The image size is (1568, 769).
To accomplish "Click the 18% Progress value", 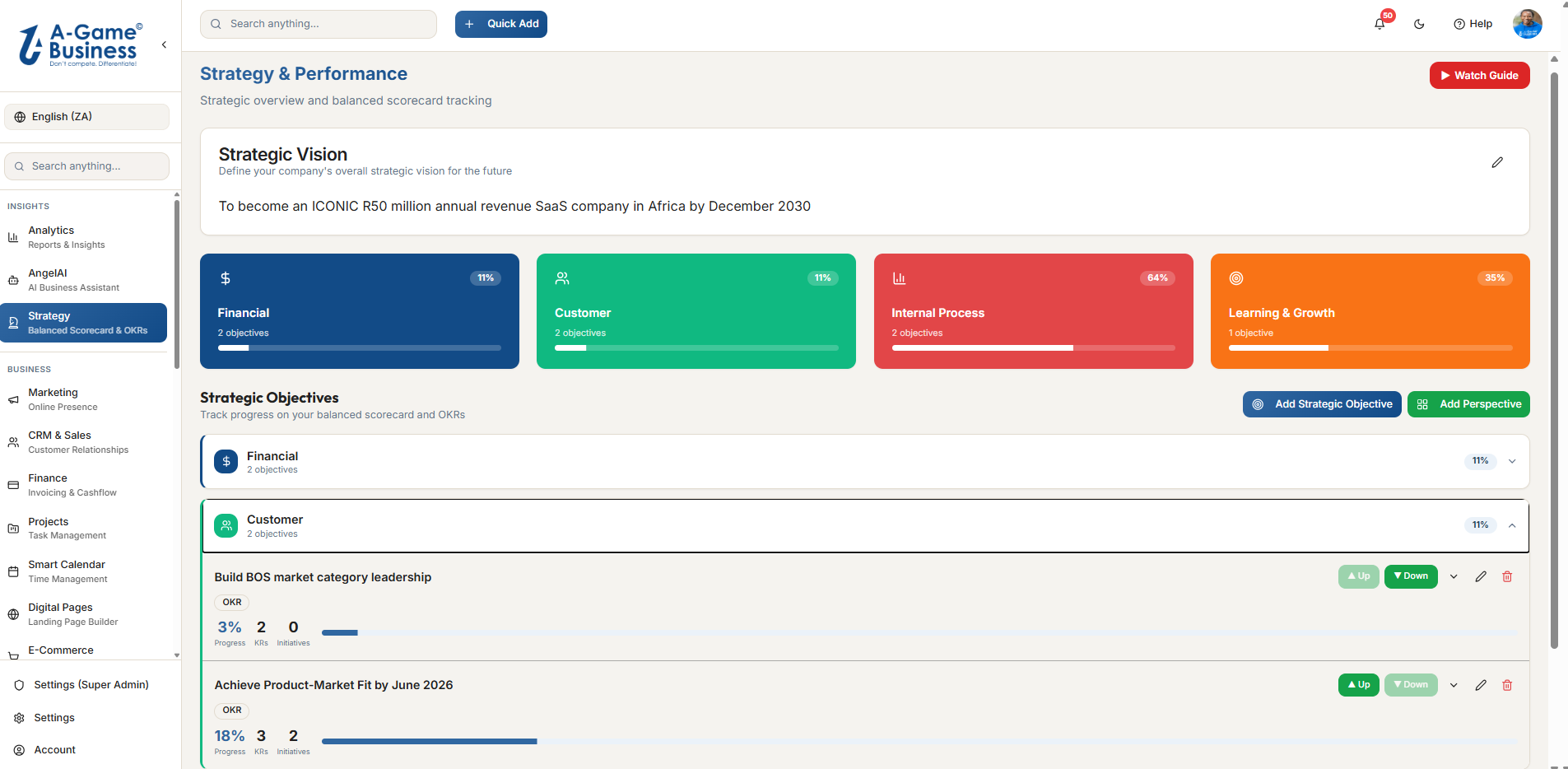I will (230, 736).
